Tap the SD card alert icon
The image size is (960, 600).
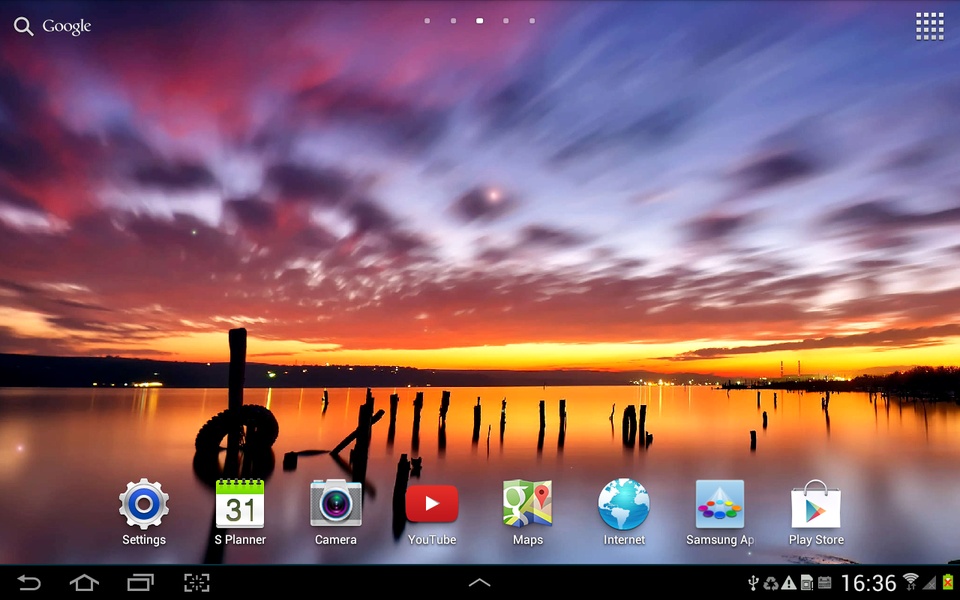807,583
